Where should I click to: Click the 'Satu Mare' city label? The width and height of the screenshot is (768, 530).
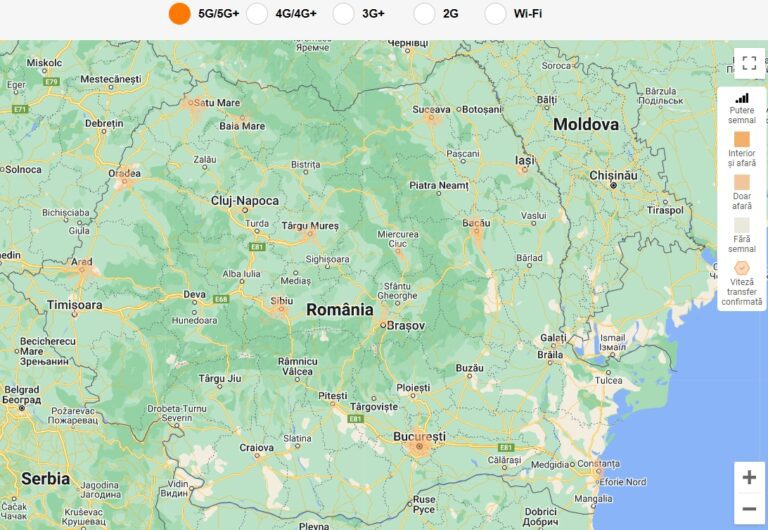coord(216,103)
